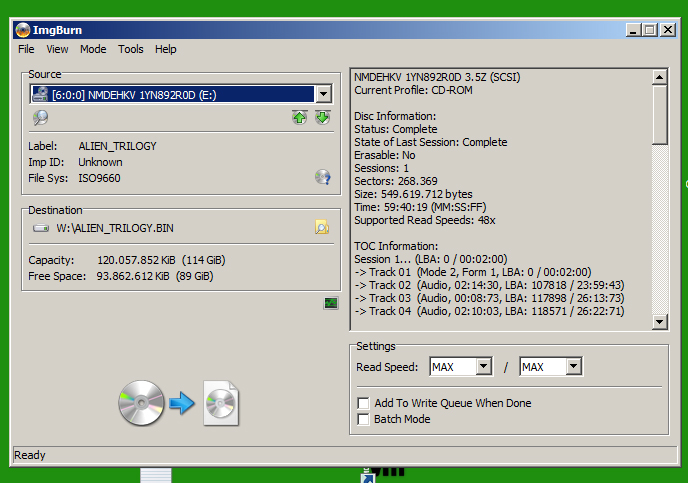Open the Mode menu
The width and height of the screenshot is (688, 483).
[93, 49]
